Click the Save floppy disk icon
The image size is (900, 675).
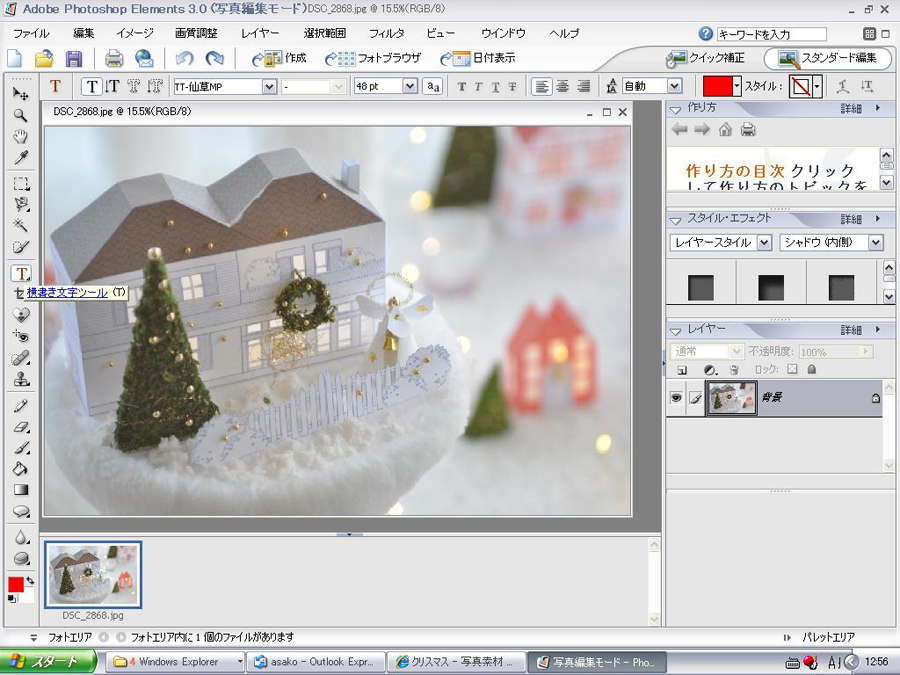[73, 59]
